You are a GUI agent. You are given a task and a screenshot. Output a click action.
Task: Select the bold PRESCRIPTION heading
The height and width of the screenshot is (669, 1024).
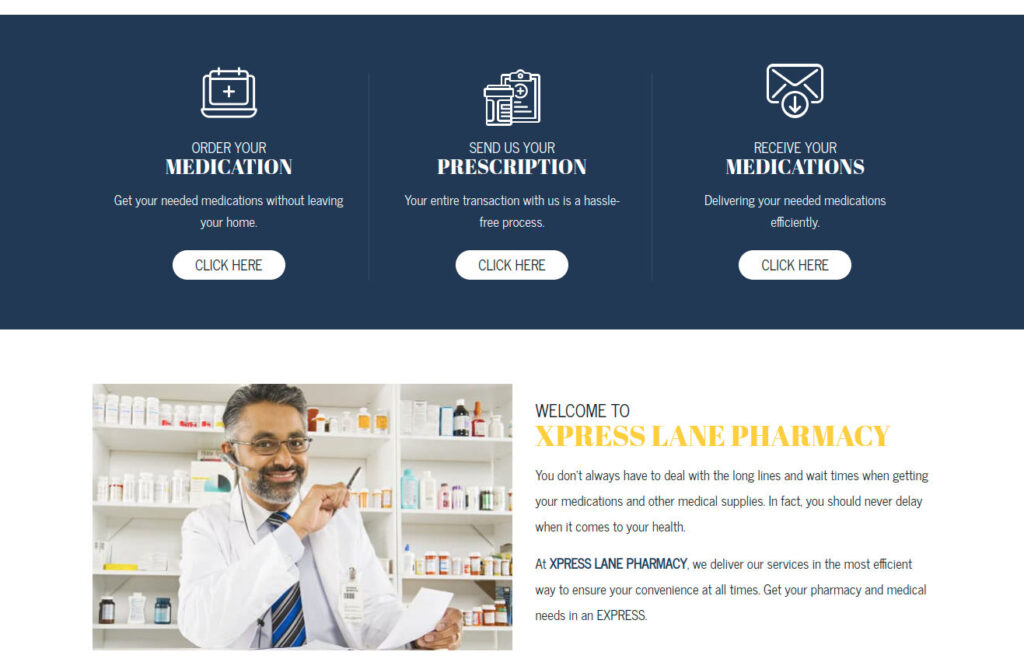512,167
